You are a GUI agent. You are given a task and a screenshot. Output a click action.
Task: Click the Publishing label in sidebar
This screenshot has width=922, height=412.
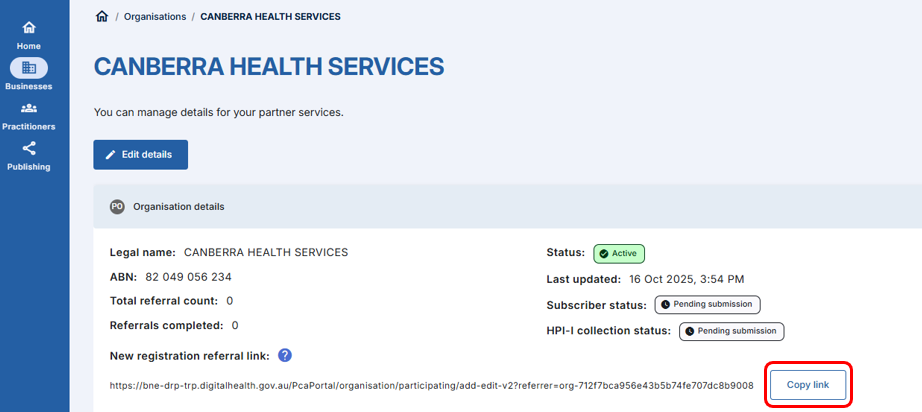coord(29,167)
